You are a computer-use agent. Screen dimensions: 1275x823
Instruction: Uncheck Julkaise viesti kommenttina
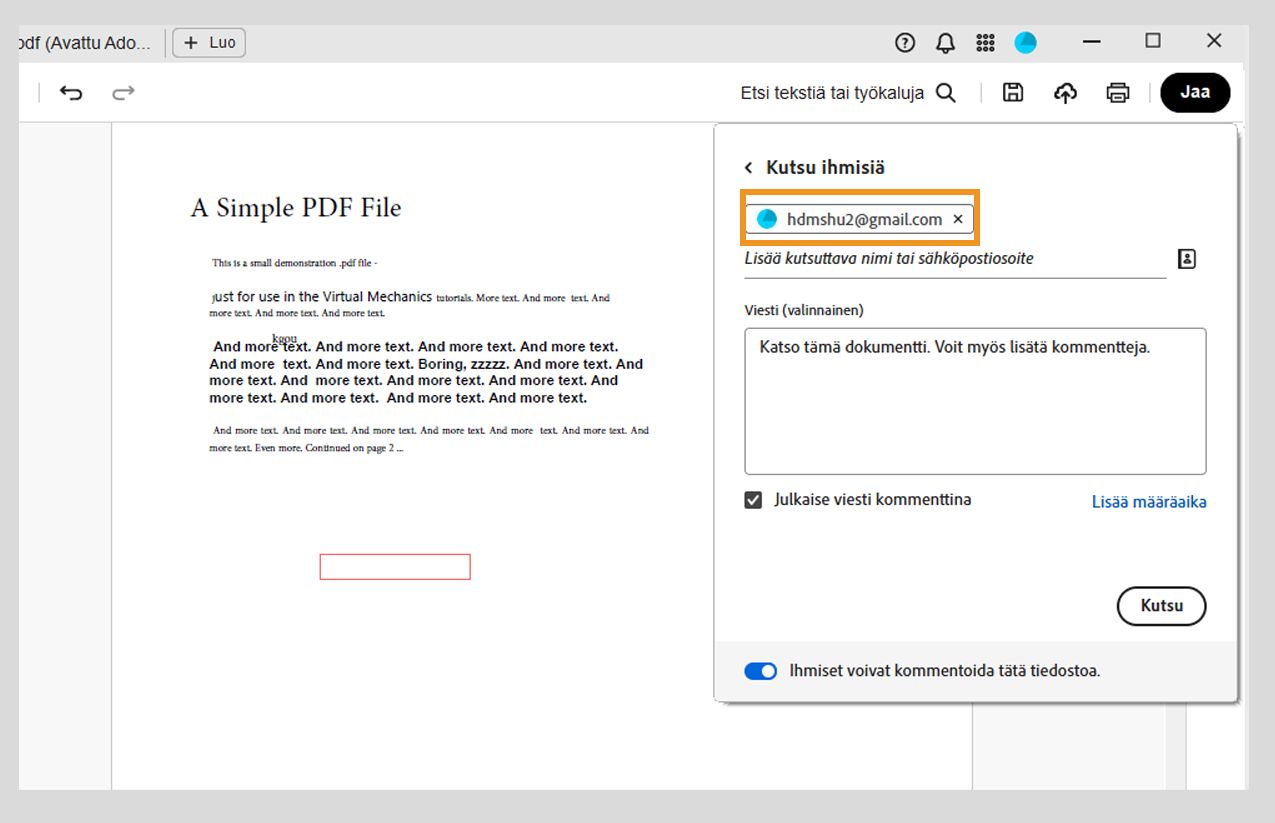(x=753, y=499)
